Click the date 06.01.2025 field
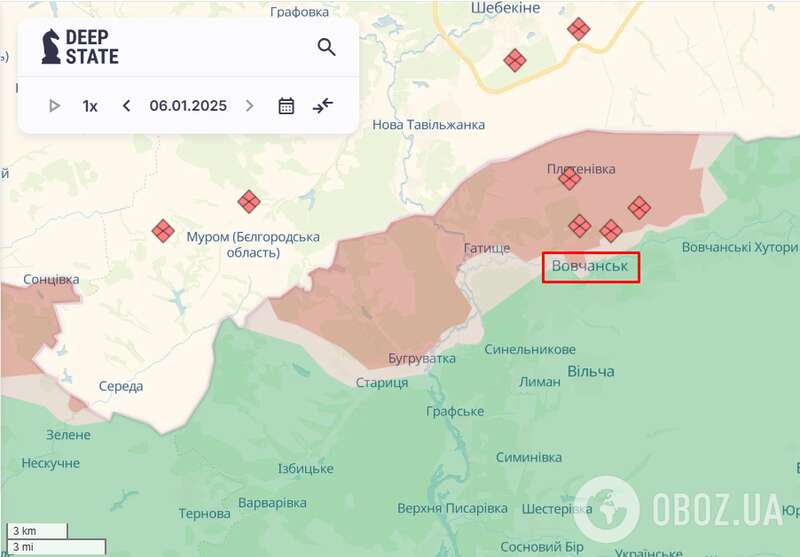This screenshot has height=557, width=800. [188, 106]
